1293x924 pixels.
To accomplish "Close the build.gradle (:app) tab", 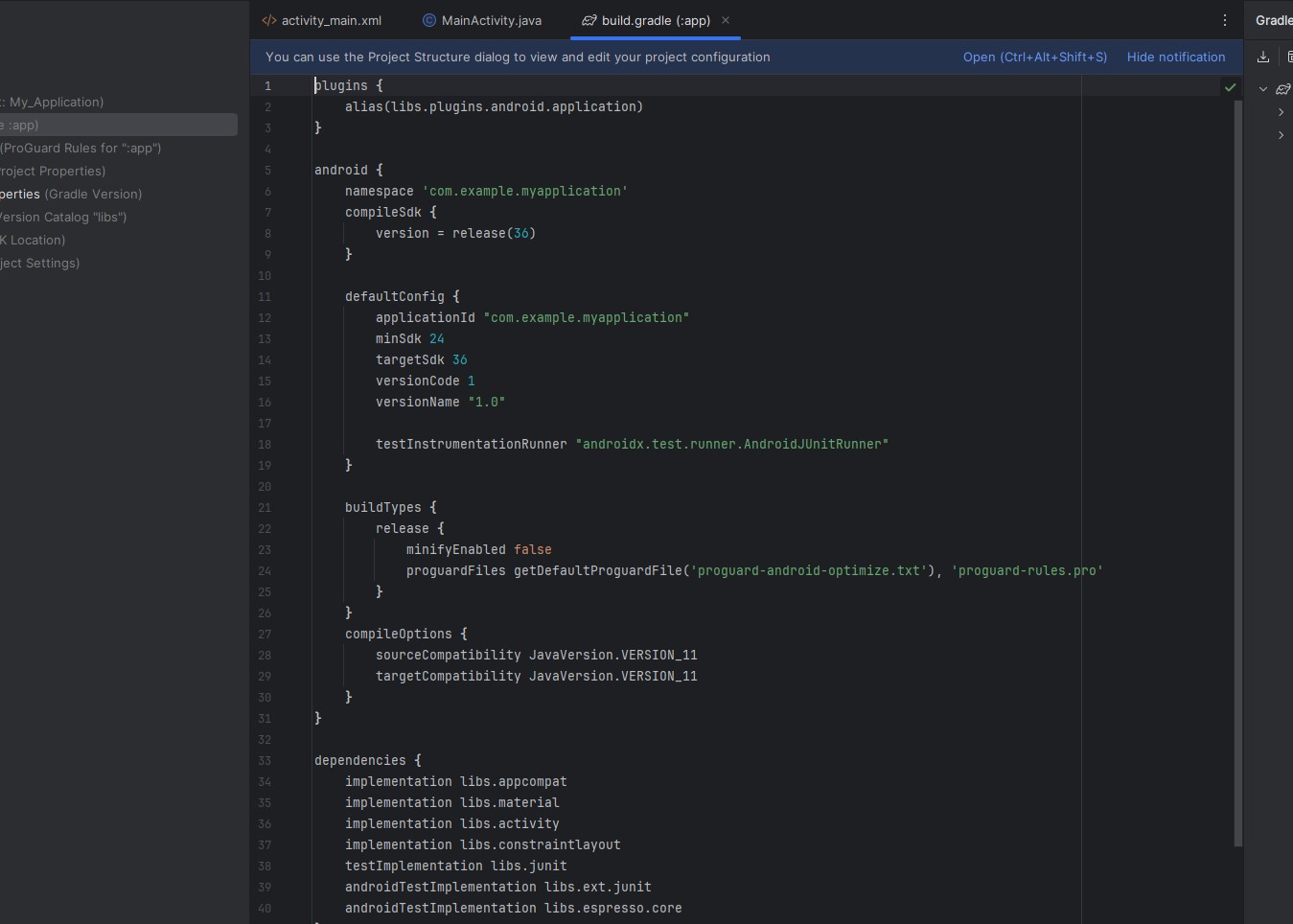I will pos(726,20).
